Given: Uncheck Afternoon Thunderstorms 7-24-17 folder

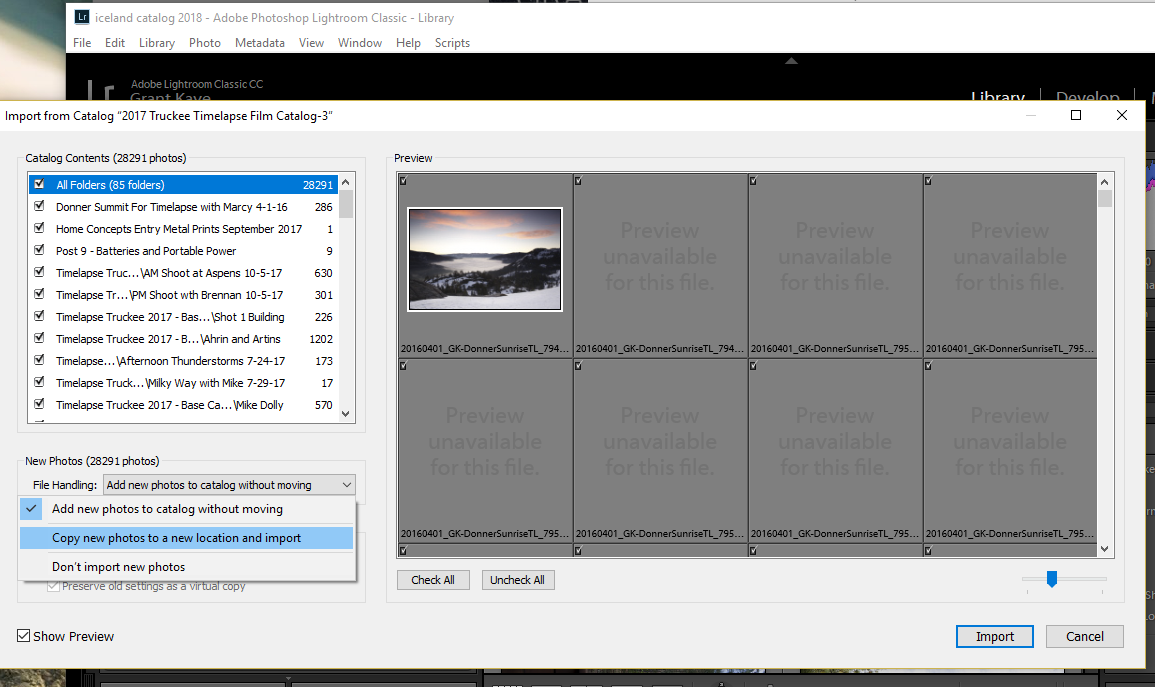Looking at the screenshot, I should 40,360.
